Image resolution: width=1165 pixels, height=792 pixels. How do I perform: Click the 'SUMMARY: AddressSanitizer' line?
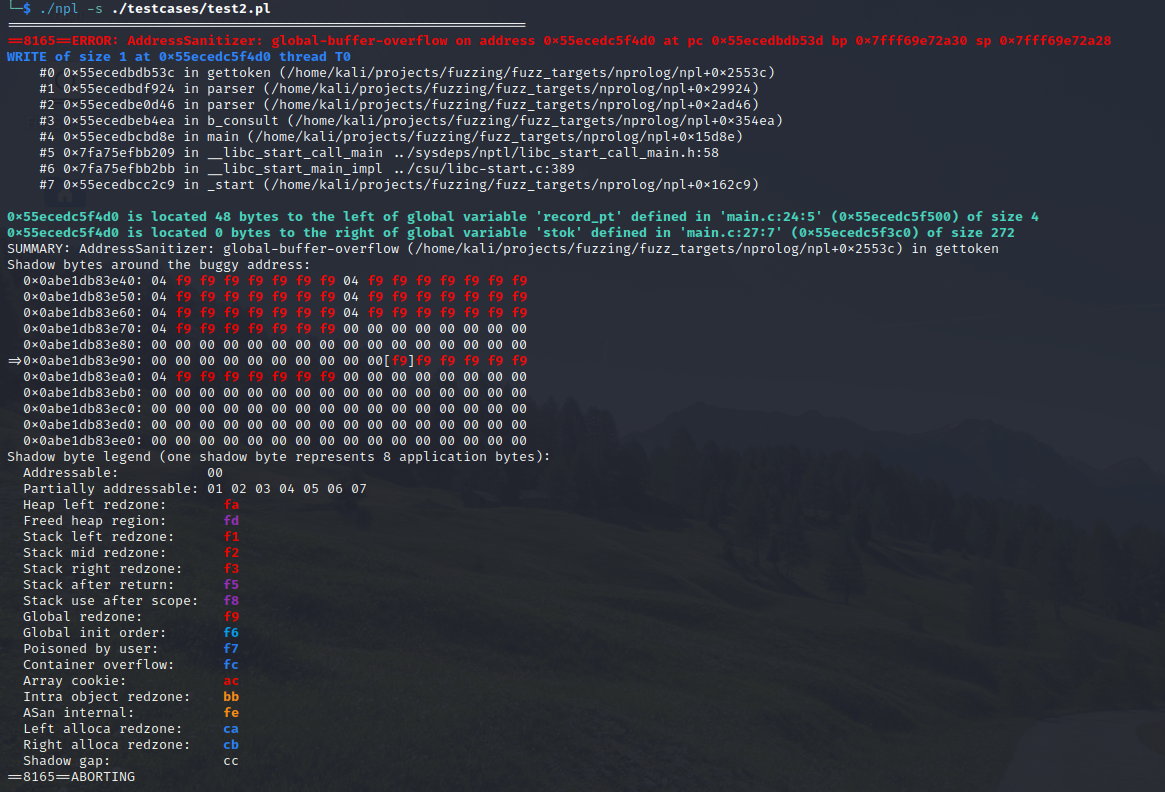503,248
